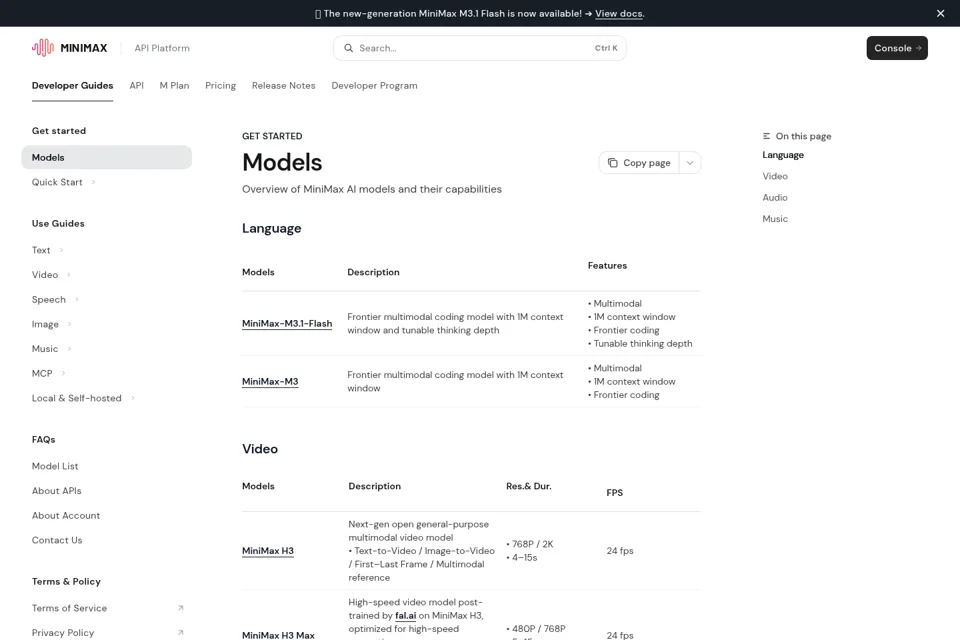Click the copy icon in Copy page

[x=612, y=162]
